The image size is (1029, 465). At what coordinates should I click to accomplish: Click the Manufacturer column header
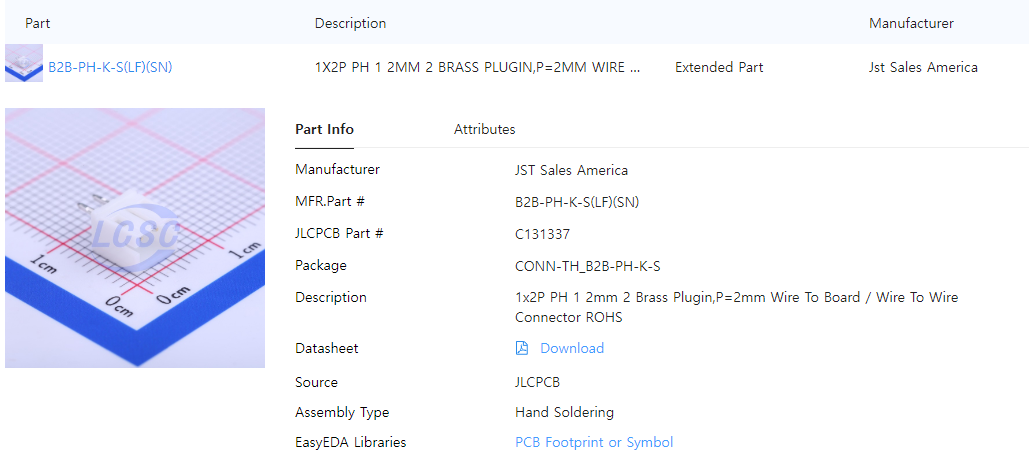911,23
